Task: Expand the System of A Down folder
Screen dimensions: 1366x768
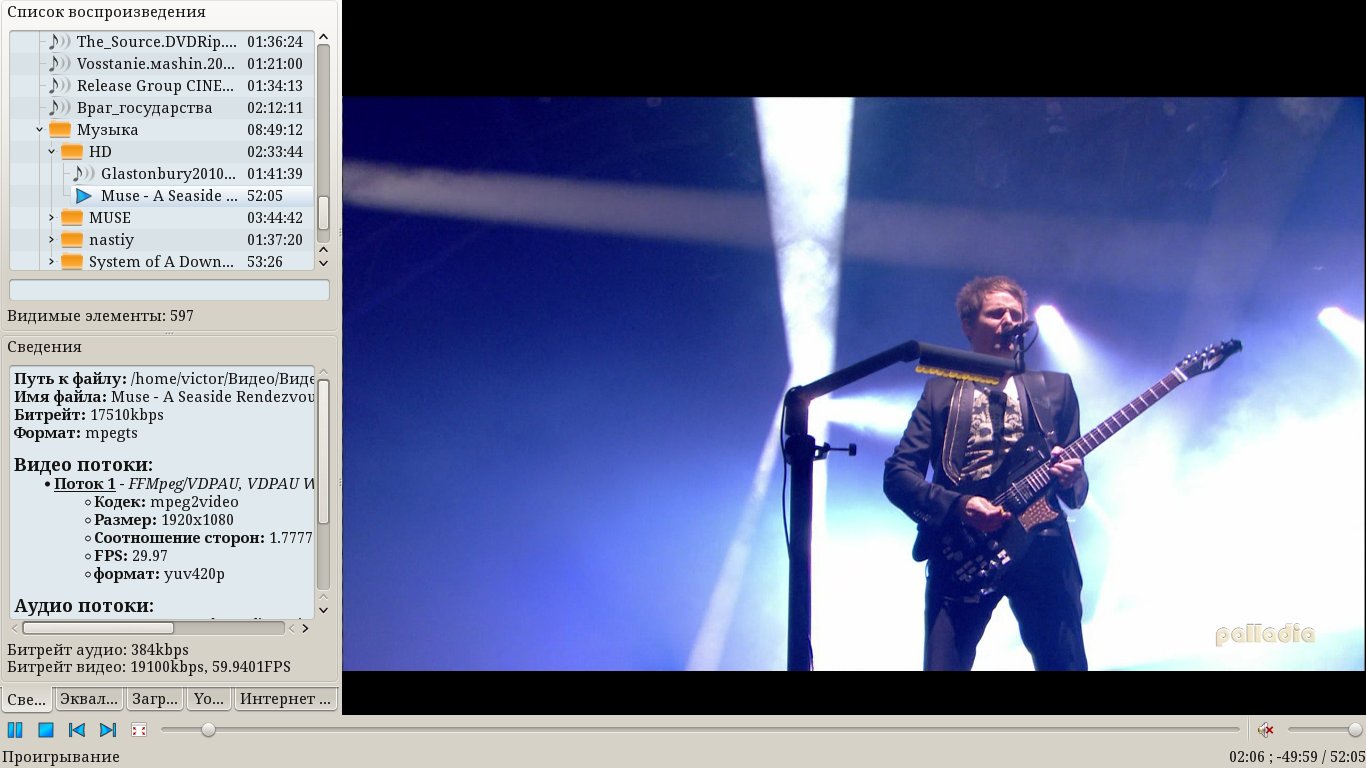Action: point(52,262)
